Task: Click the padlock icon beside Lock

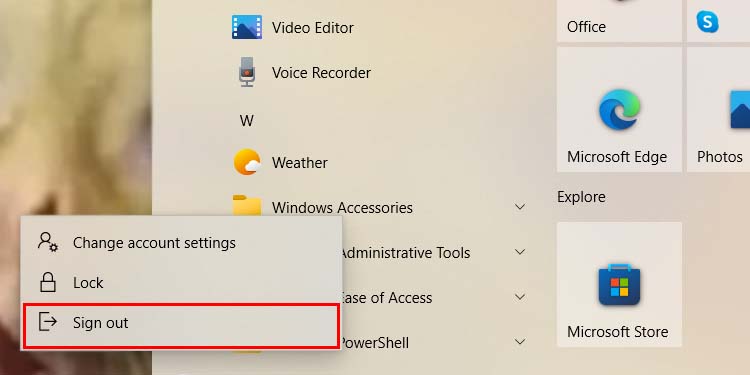Action: pyautogui.click(x=48, y=282)
